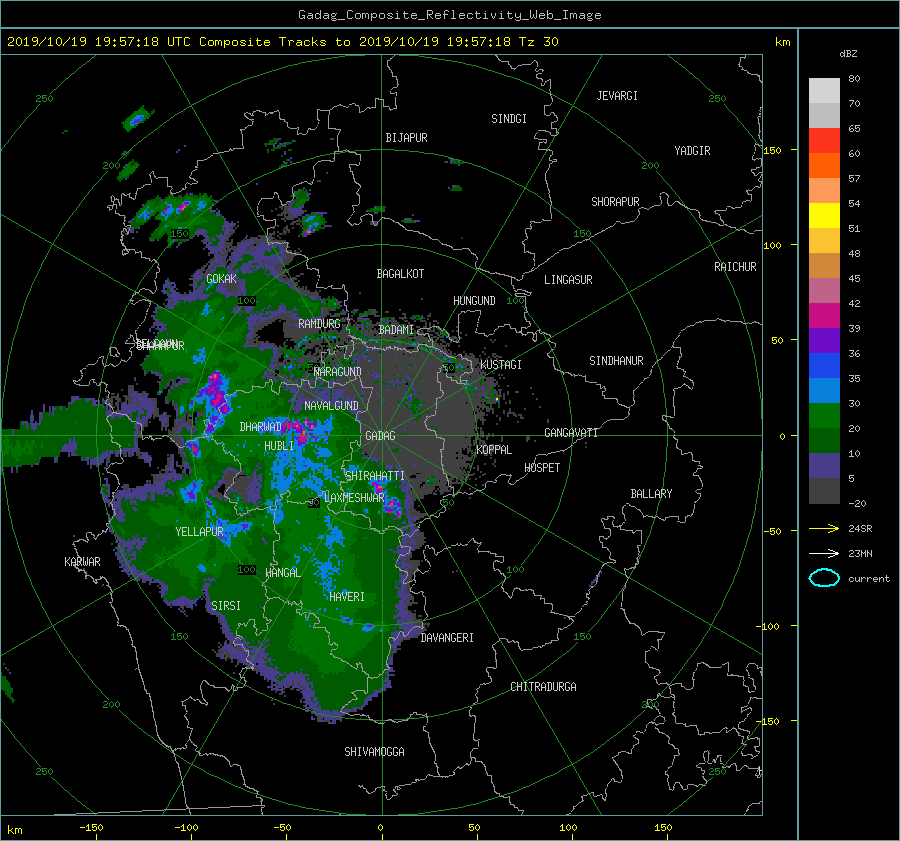Click the SHIVAMOGGA label
900x841 pixels.
click(x=374, y=752)
